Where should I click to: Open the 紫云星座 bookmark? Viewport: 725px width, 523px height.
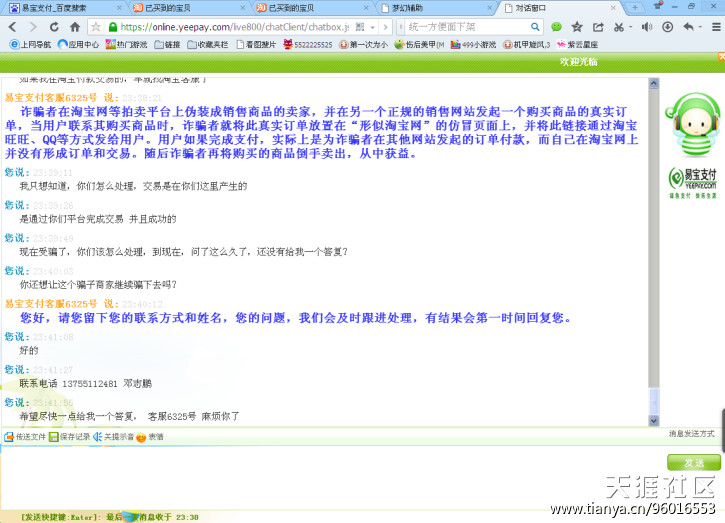pos(578,44)
